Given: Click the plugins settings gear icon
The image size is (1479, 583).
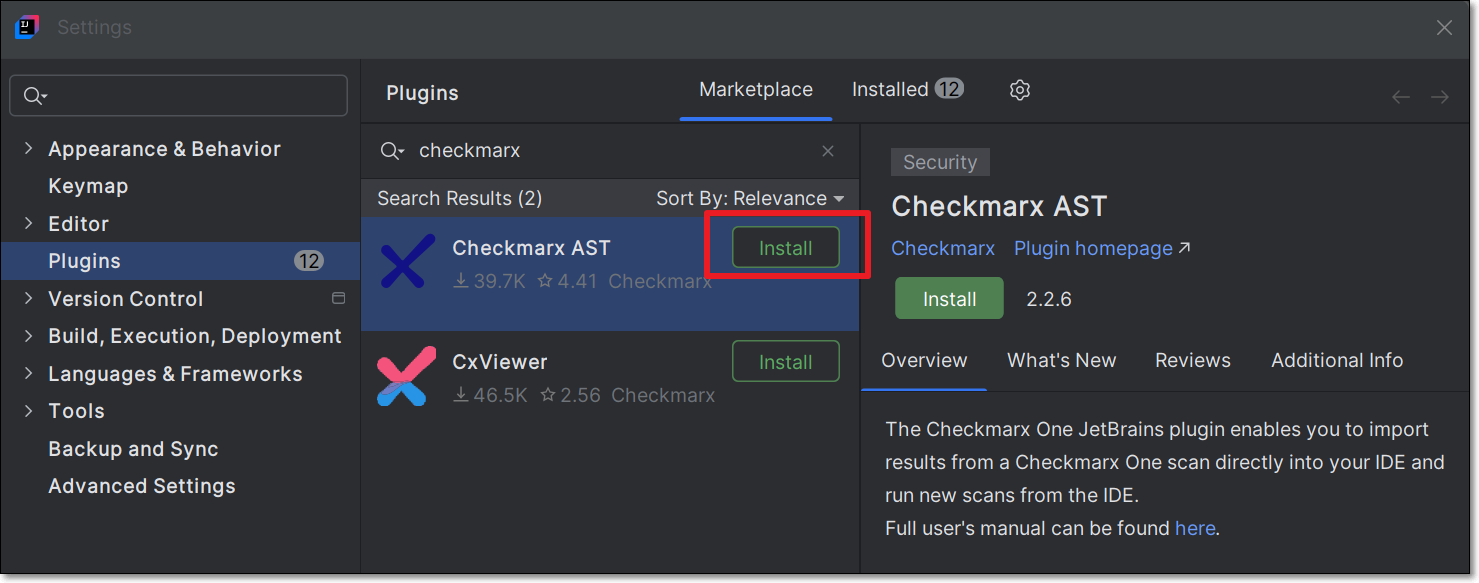Looking at the screenshot, I should tap(1019, 90).
